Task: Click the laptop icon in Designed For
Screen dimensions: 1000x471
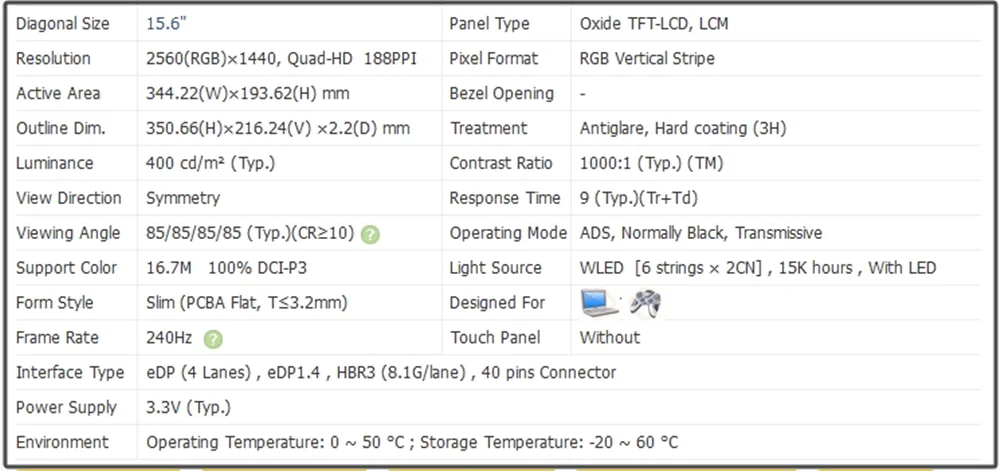Action: click(x=600, y=302)
